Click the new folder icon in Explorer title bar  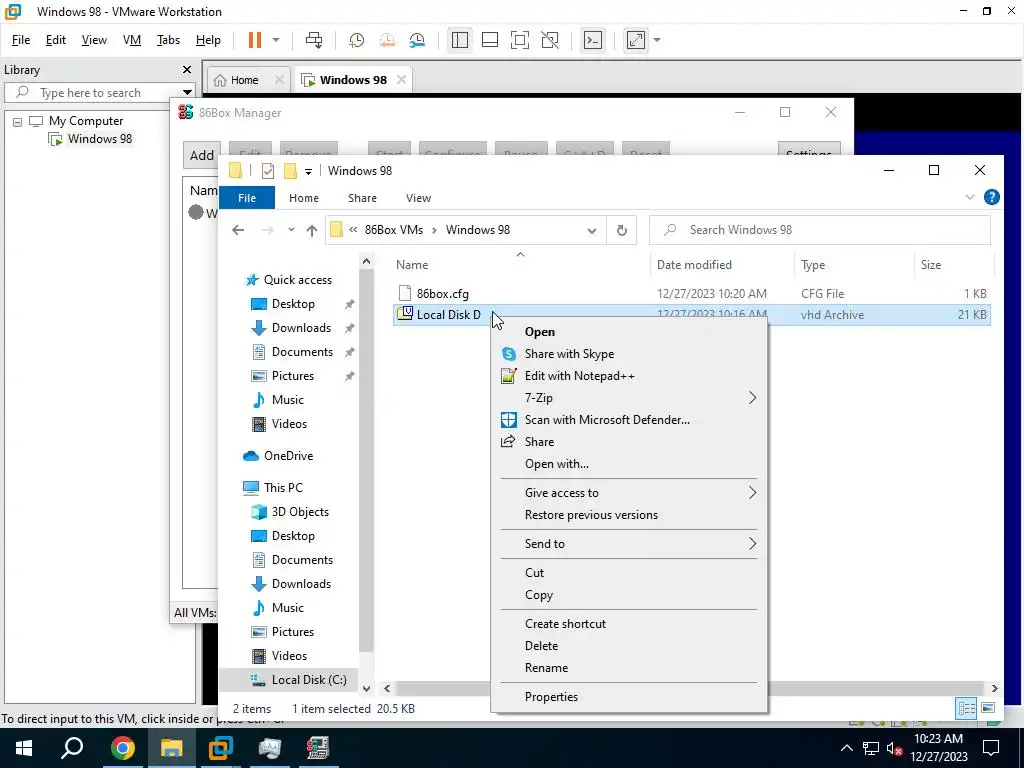click(290, 171)
